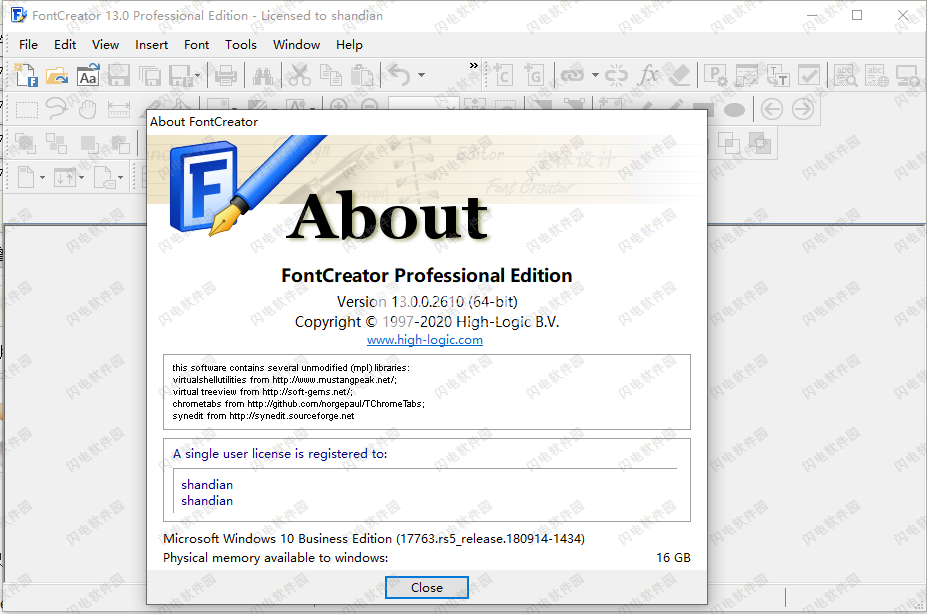Open the Window menu
This screenshot has width=927, height=614.
296,44
